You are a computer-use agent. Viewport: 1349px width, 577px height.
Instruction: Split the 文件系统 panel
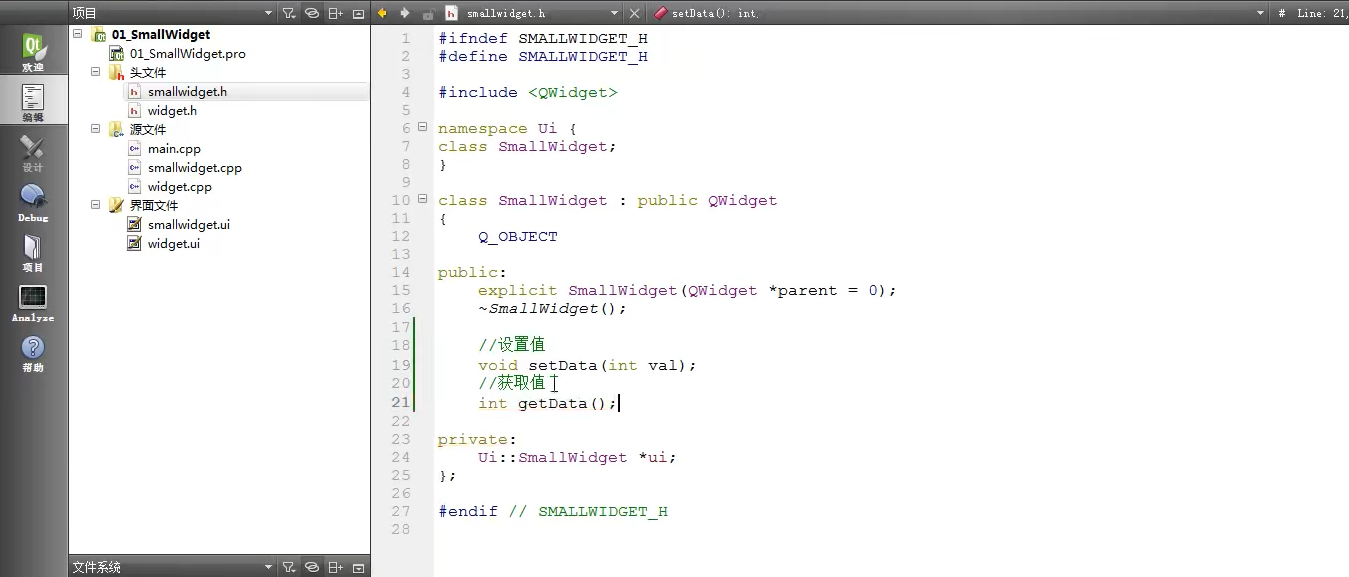(x=336, y=567)
